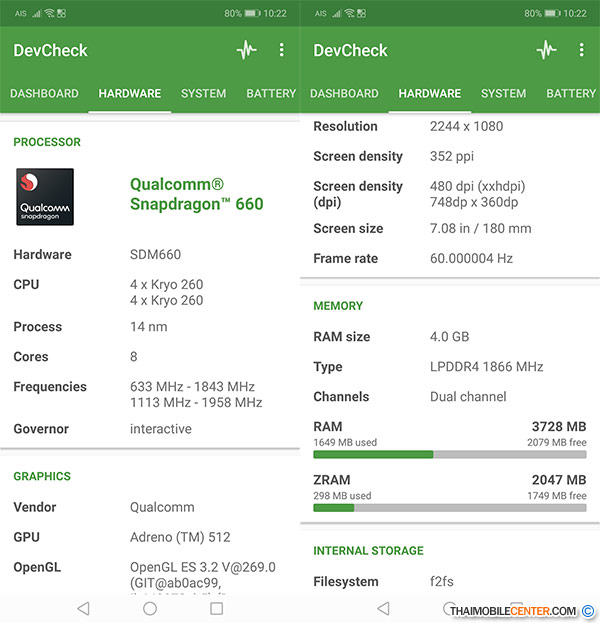Viewport: 600px width, 623px height.
Task: Tap the battery status icon in left screen
Action: click(252, 14)
